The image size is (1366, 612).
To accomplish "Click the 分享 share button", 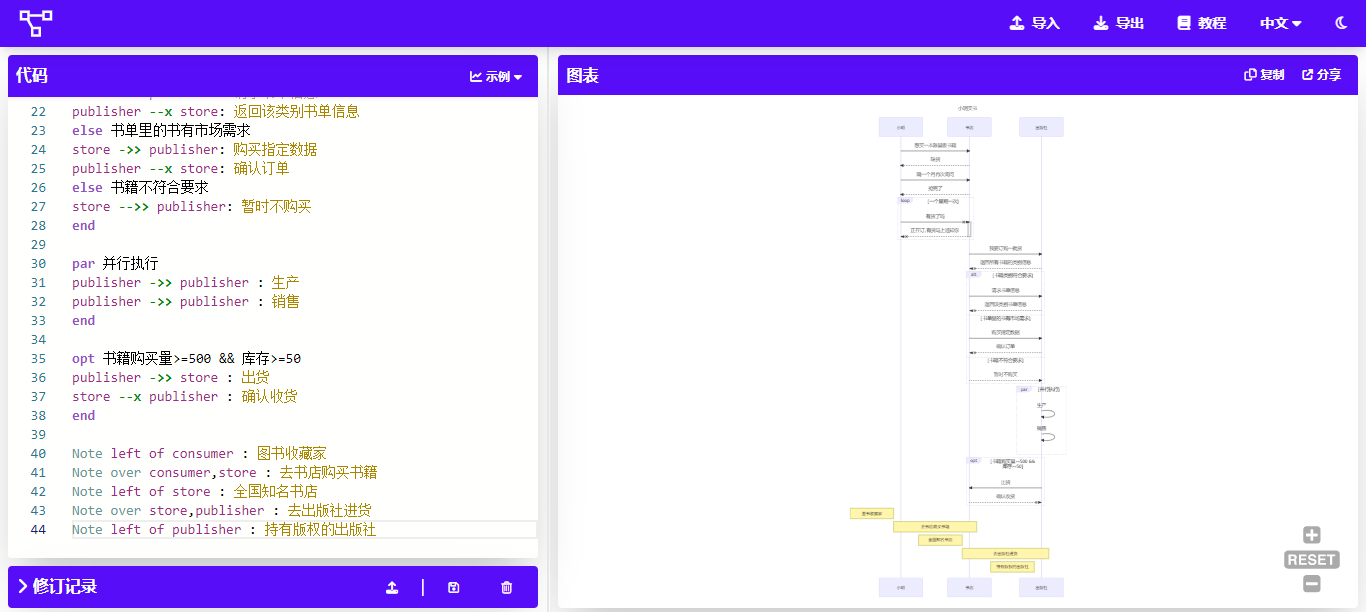I will (x=1321, y=75).
